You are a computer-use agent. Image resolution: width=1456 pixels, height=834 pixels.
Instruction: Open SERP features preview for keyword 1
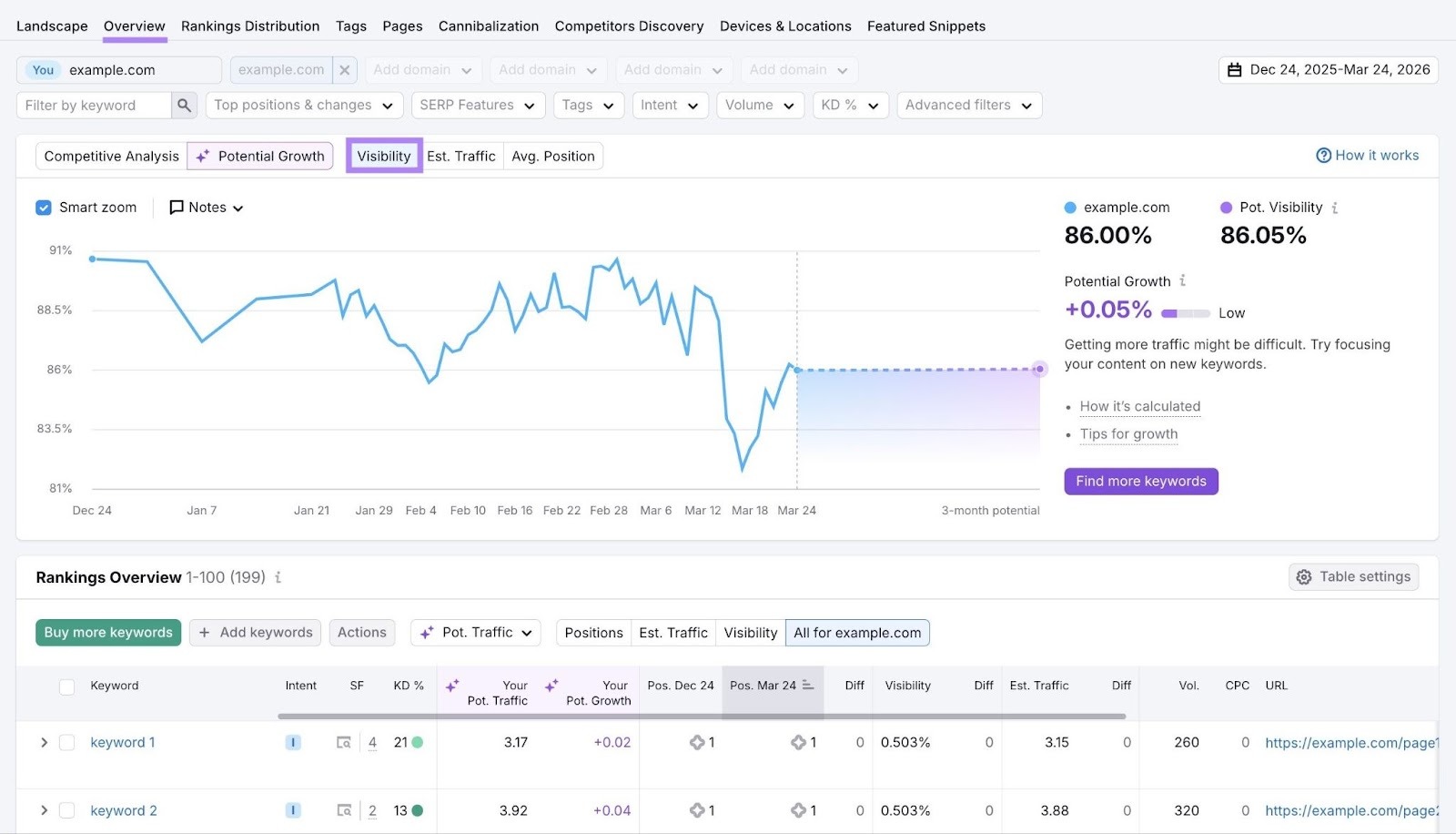(x=344, y=742)
